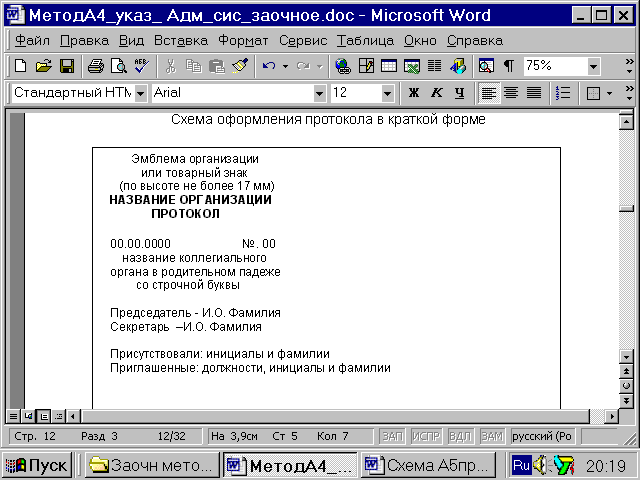Go to next page with double-down arrow
Screen dimensions: 640x480
tap(626, 400)
